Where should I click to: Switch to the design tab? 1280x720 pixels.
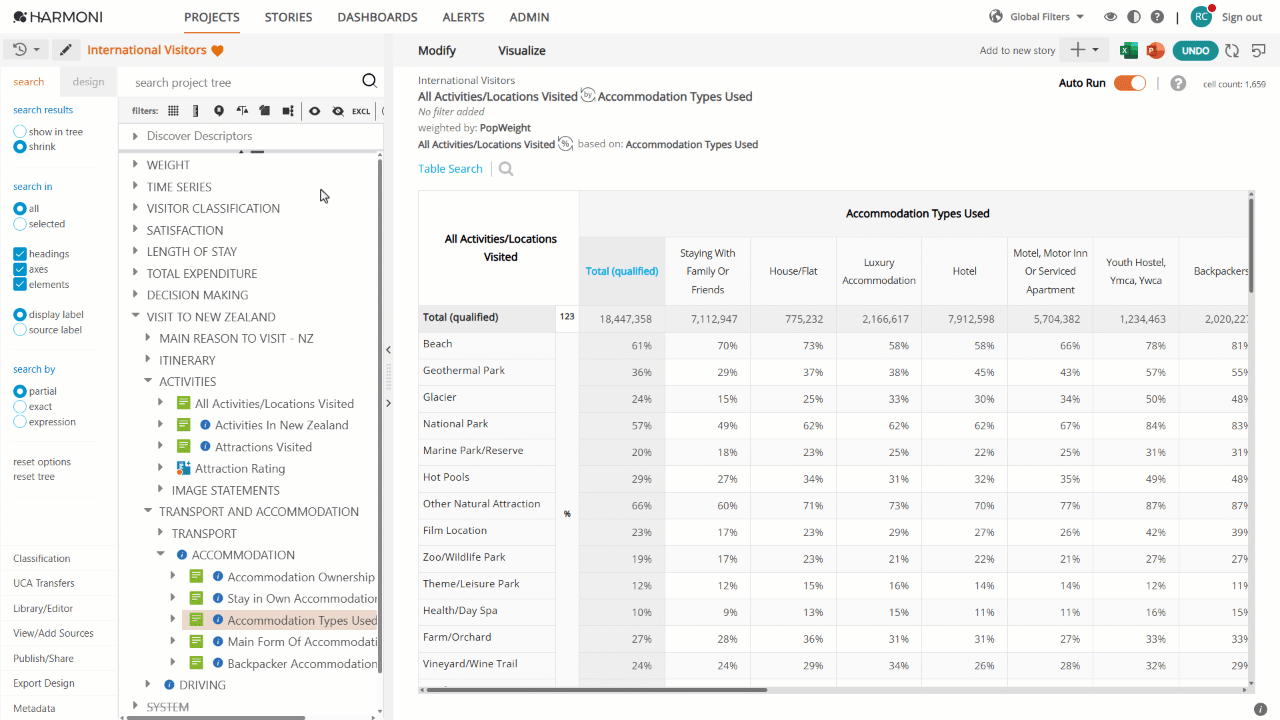pyautogui.click(x=88, y=82)
